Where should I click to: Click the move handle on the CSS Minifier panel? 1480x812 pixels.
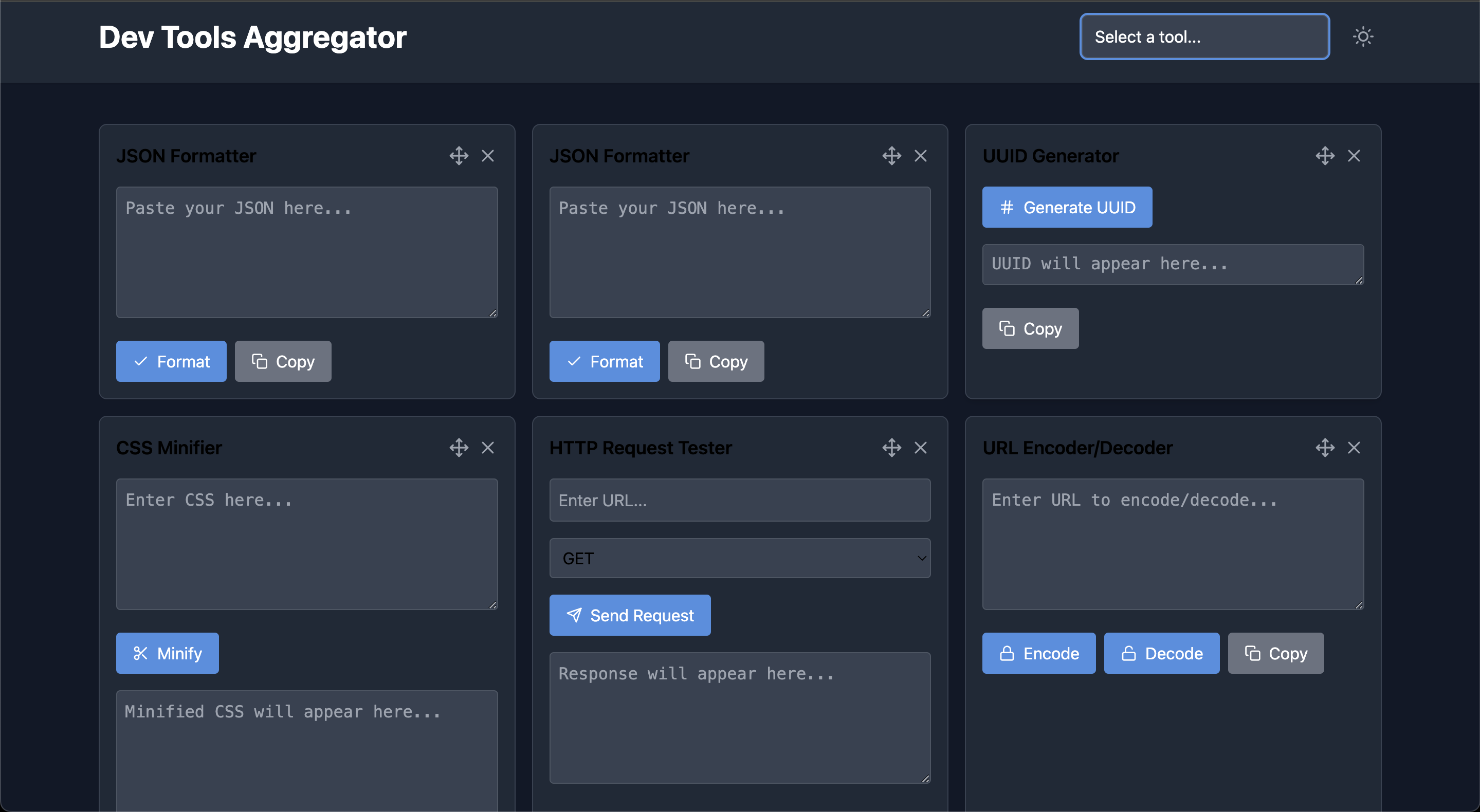point(459,447)
